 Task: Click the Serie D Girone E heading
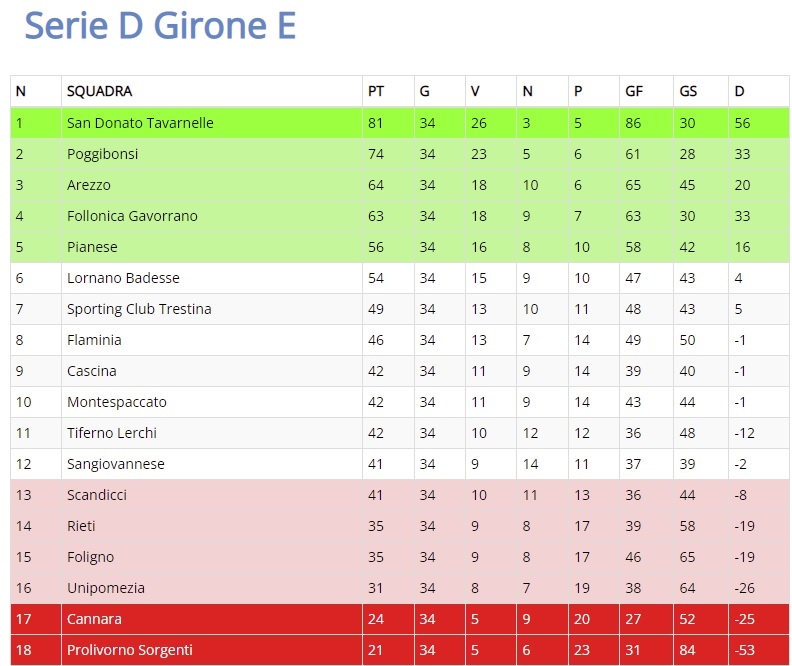160,25
